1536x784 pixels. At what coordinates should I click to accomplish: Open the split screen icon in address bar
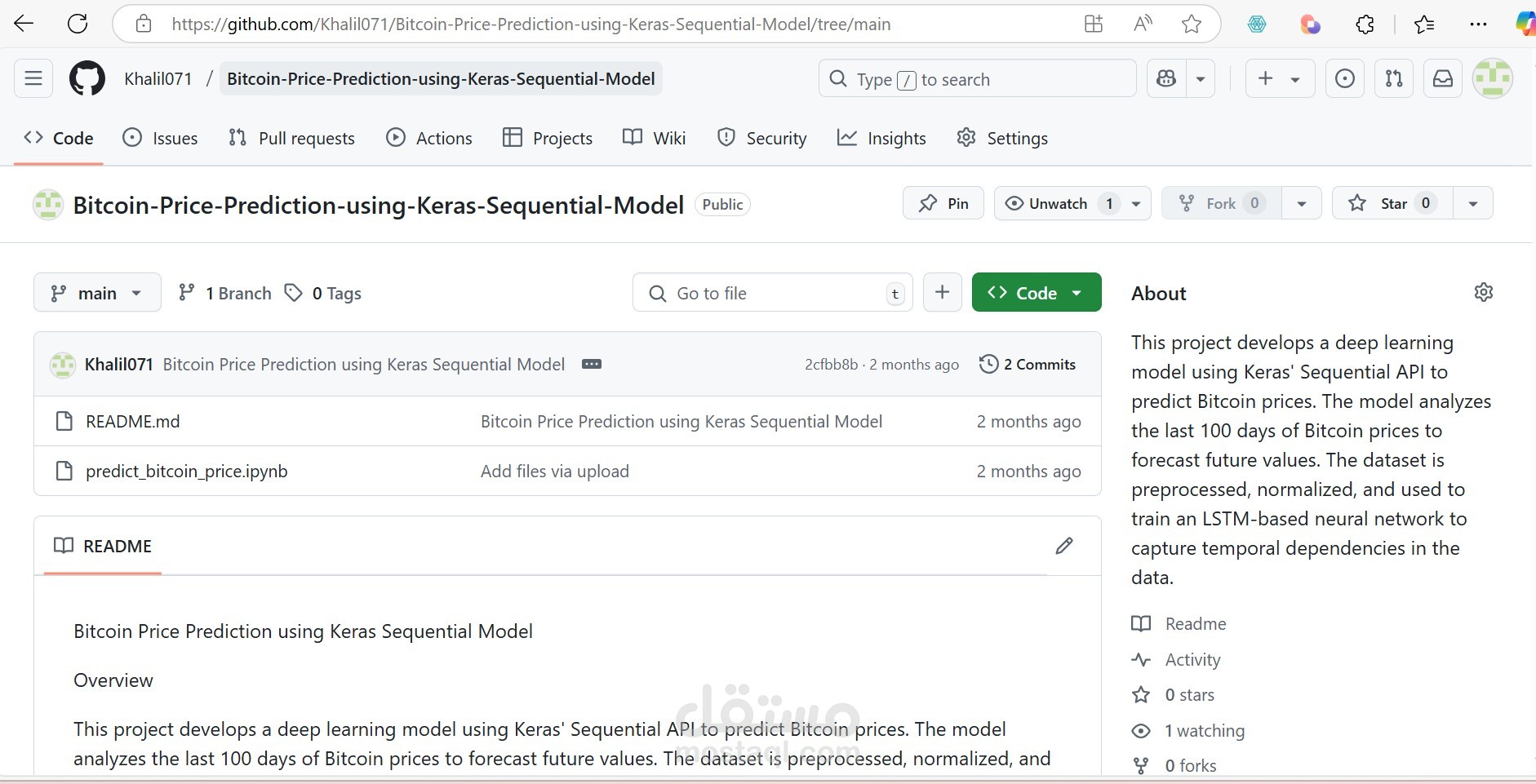pyautogui.click(x=1094, y=24)
